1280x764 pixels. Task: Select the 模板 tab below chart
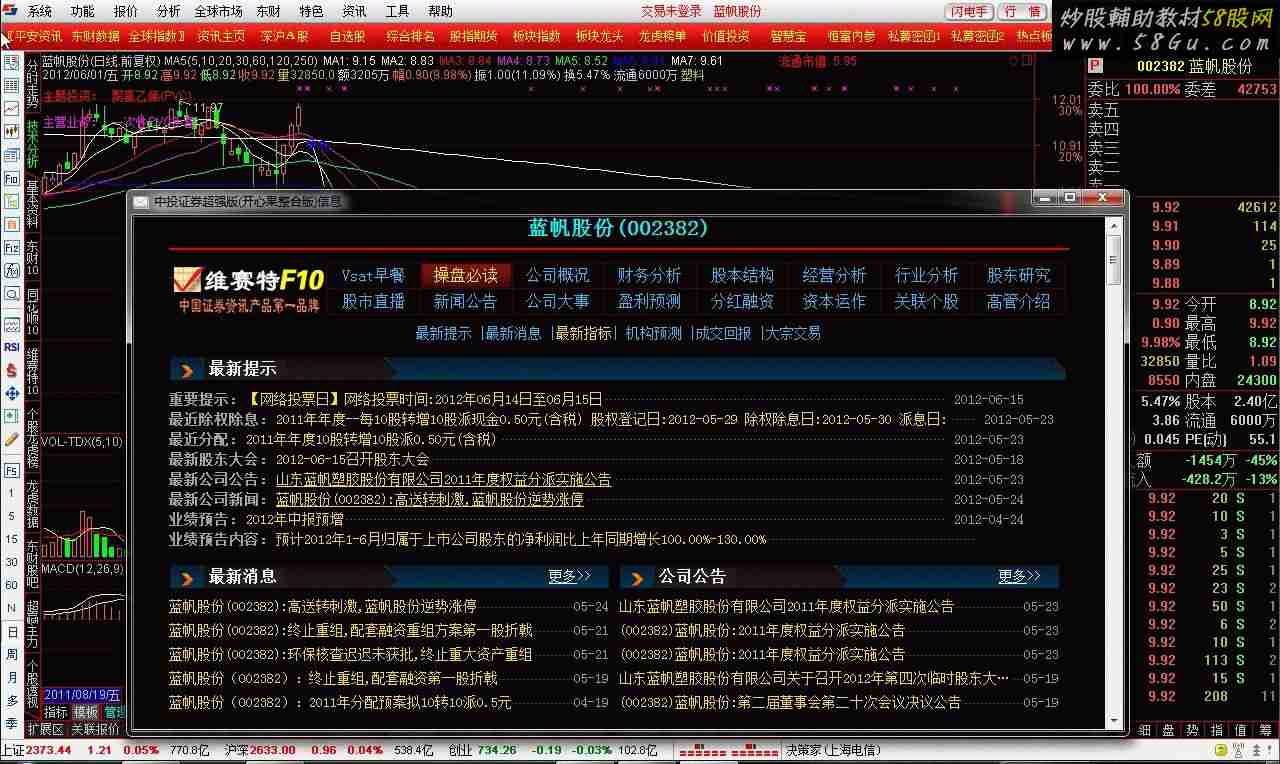tap(85, 712)
